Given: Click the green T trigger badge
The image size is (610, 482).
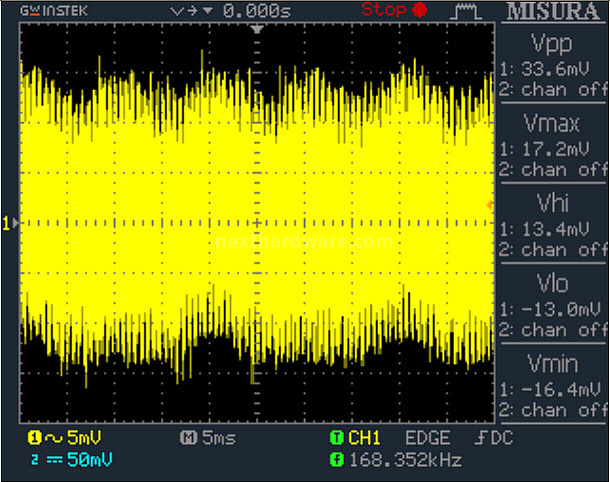Looking at the screenshot, I should click(x=337, y=438).
